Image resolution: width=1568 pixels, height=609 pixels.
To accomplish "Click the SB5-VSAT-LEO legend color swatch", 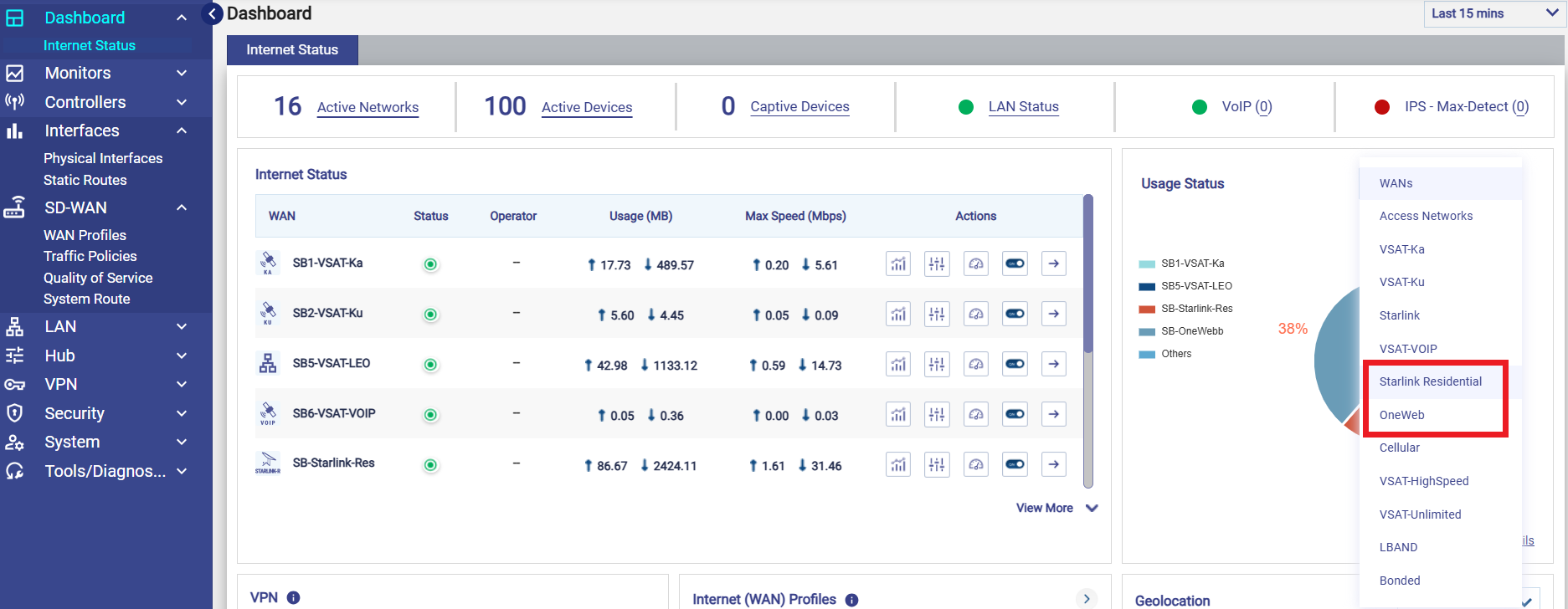I will [x=1147, y=286].
